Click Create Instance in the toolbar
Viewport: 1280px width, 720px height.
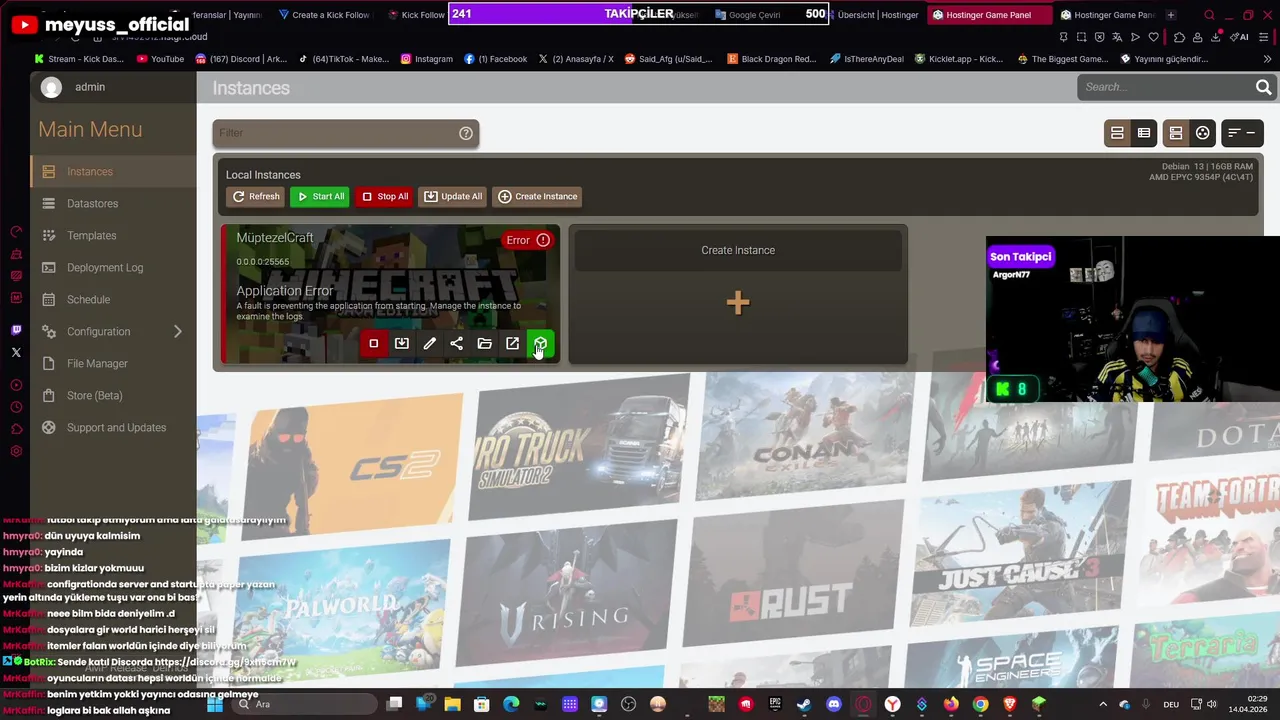(538, 197)
